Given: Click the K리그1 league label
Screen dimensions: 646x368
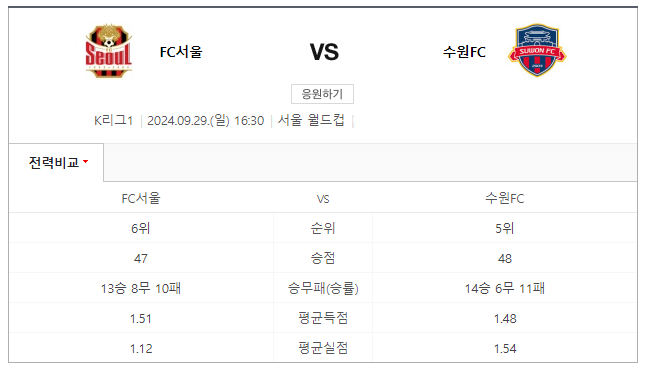Looking at the screenshot, I should coord(113,121).
